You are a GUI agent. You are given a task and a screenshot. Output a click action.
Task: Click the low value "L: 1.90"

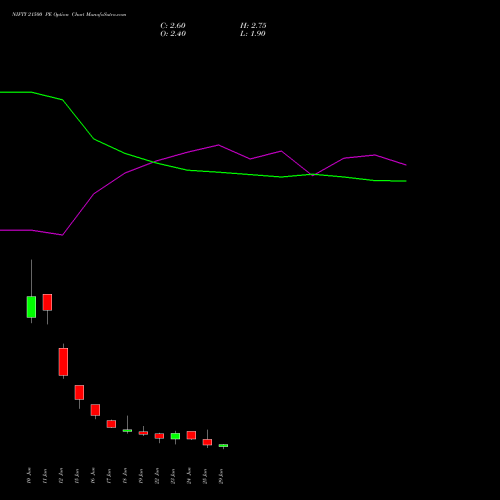253,34
